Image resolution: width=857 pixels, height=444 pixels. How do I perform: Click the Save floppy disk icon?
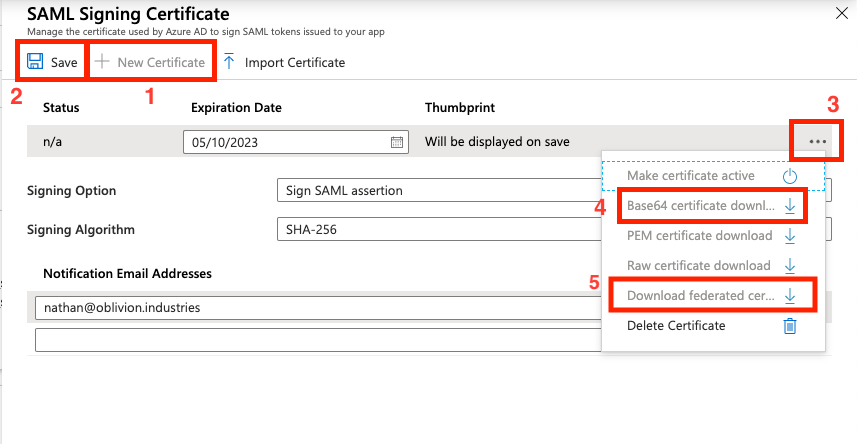pyautogui.click(x=35, y=62)
